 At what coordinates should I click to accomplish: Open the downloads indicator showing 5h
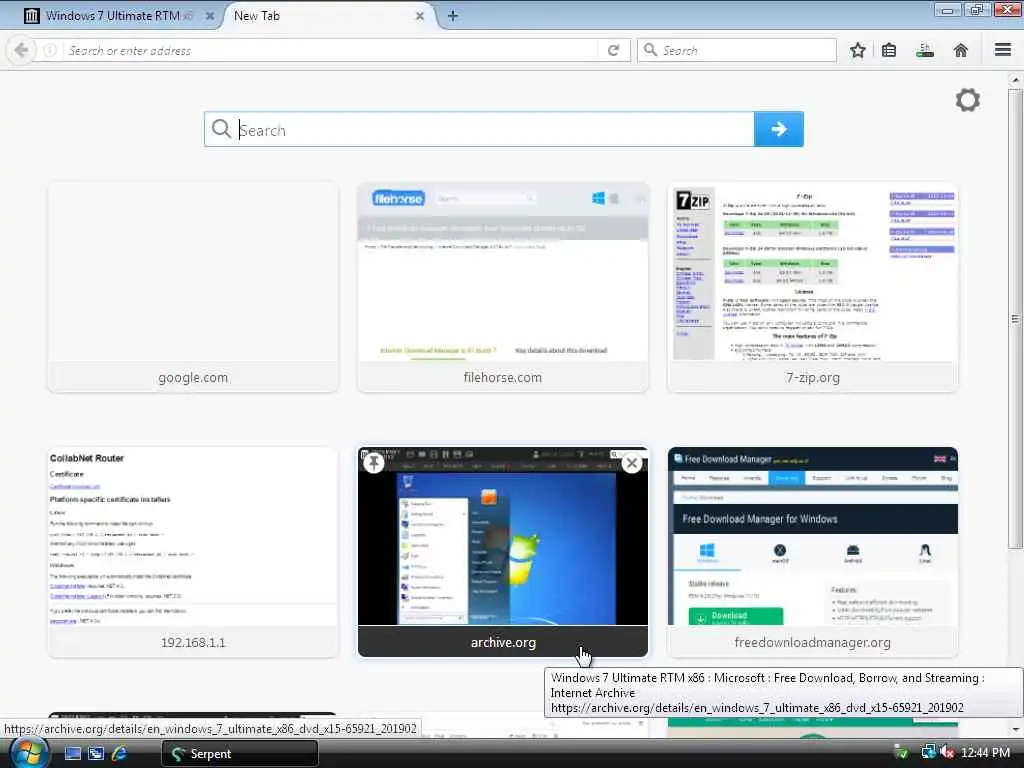924,50
